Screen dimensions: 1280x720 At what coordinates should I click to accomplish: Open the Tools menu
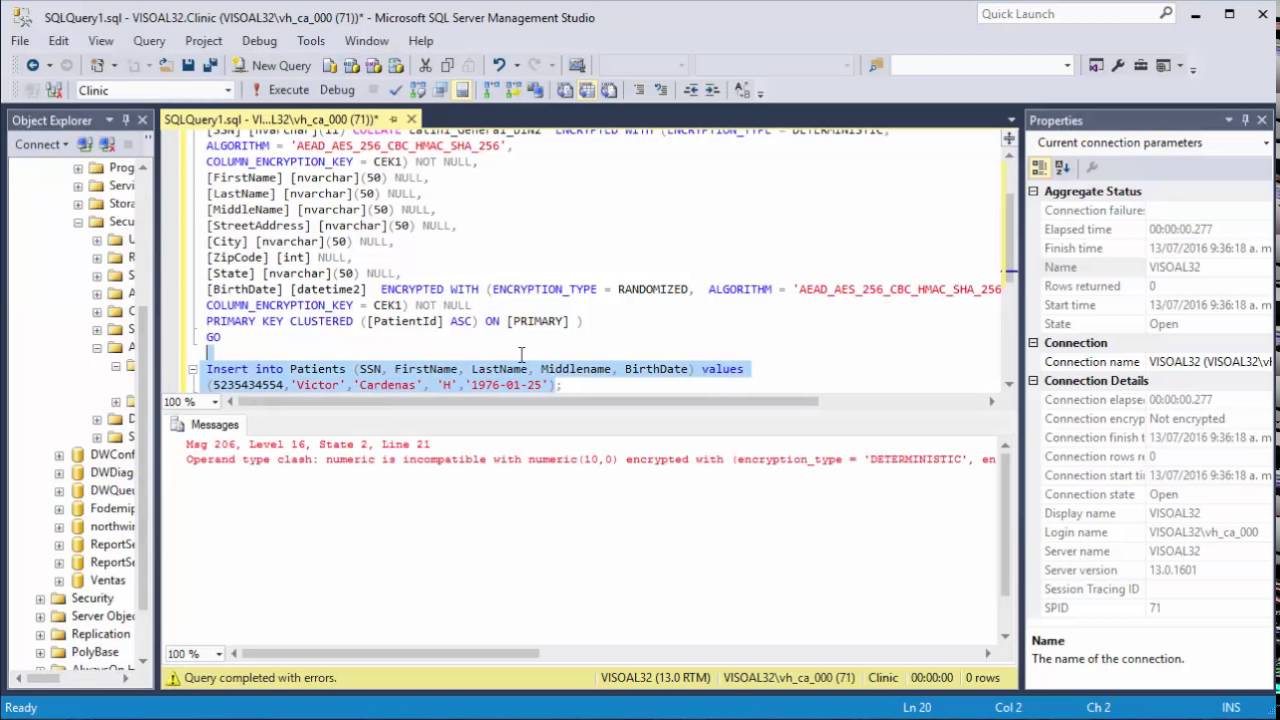point(311,41)
